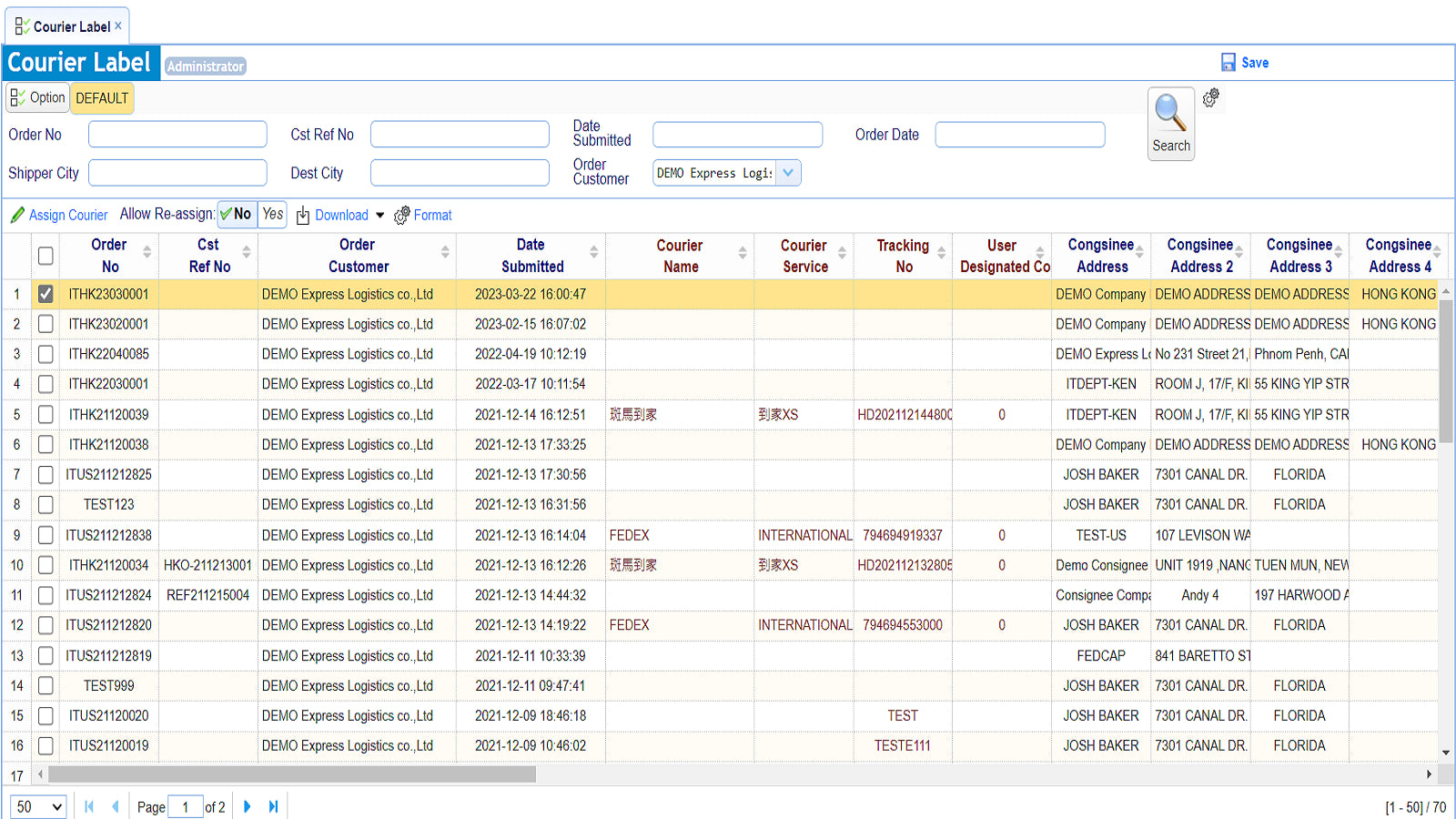Close the Courier Label tab

point(118,26)
